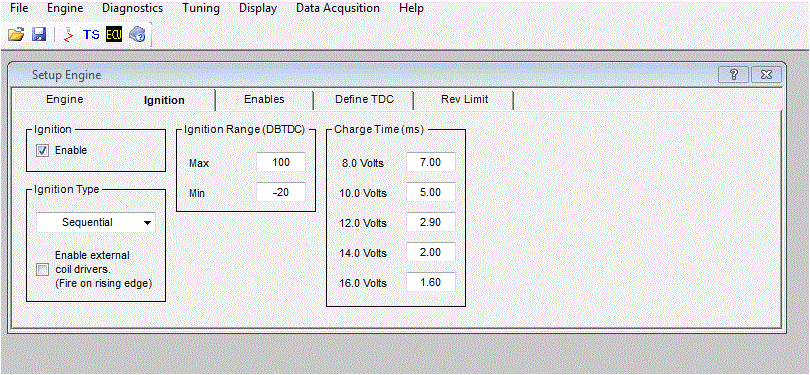Click the red zigzag signal toolbar icon
The image size is (810, 375).
69,35
